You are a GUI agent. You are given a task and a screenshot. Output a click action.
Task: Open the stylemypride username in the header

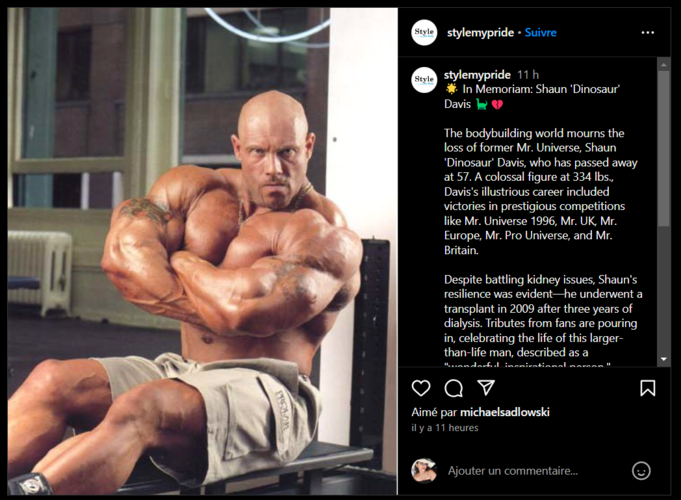click(480, 33)
